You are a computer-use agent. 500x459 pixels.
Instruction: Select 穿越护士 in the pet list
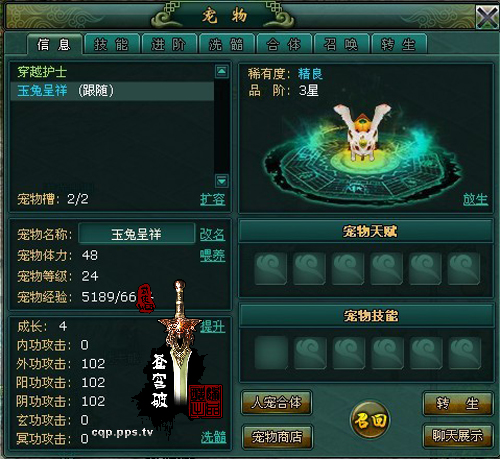pyautogui.click(x=42, y=72)
